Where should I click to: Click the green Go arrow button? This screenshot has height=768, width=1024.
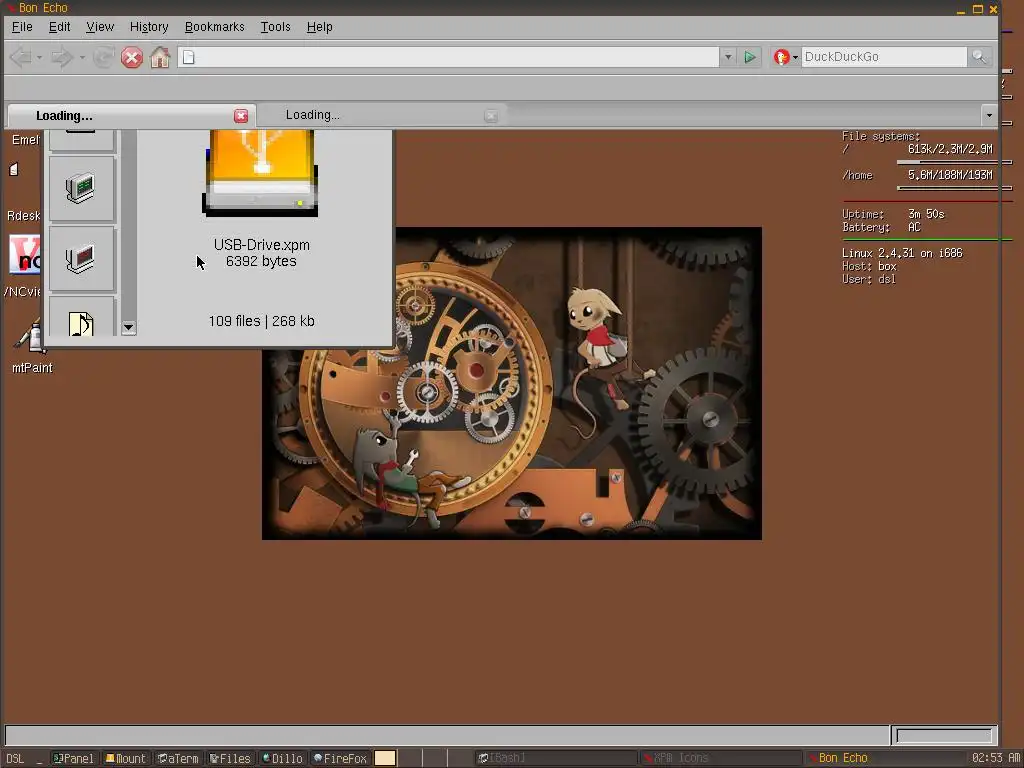point(750,57)
